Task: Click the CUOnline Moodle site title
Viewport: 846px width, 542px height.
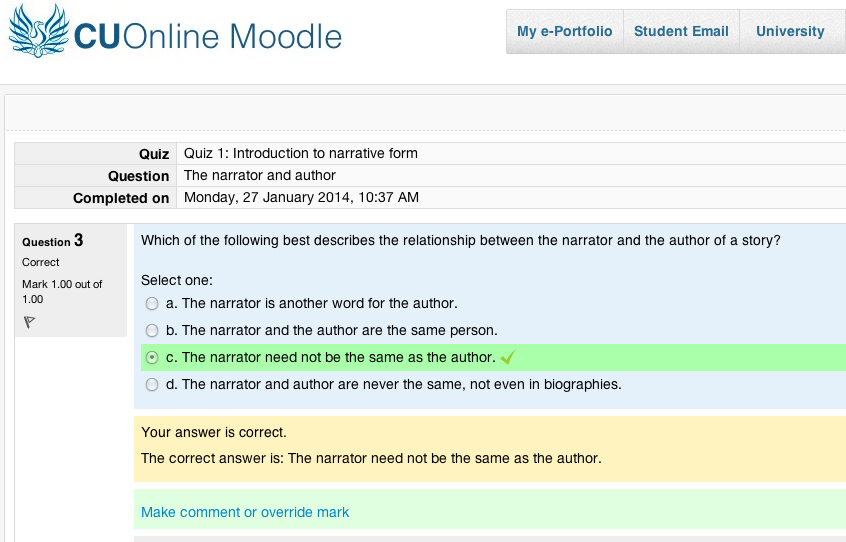Action: 208,37
